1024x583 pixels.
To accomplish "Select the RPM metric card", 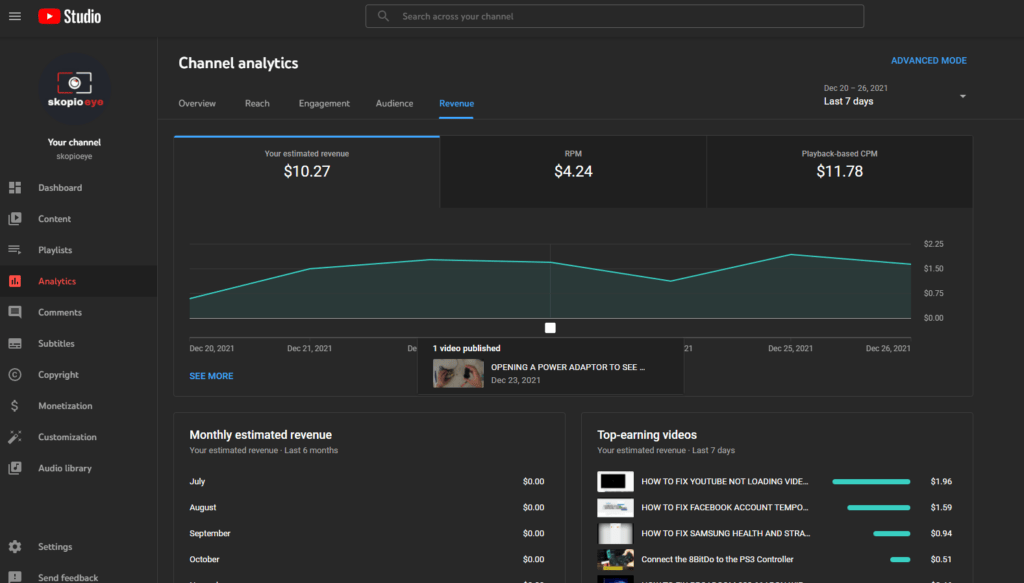I will pyautogui.click(x=571, y=172).
